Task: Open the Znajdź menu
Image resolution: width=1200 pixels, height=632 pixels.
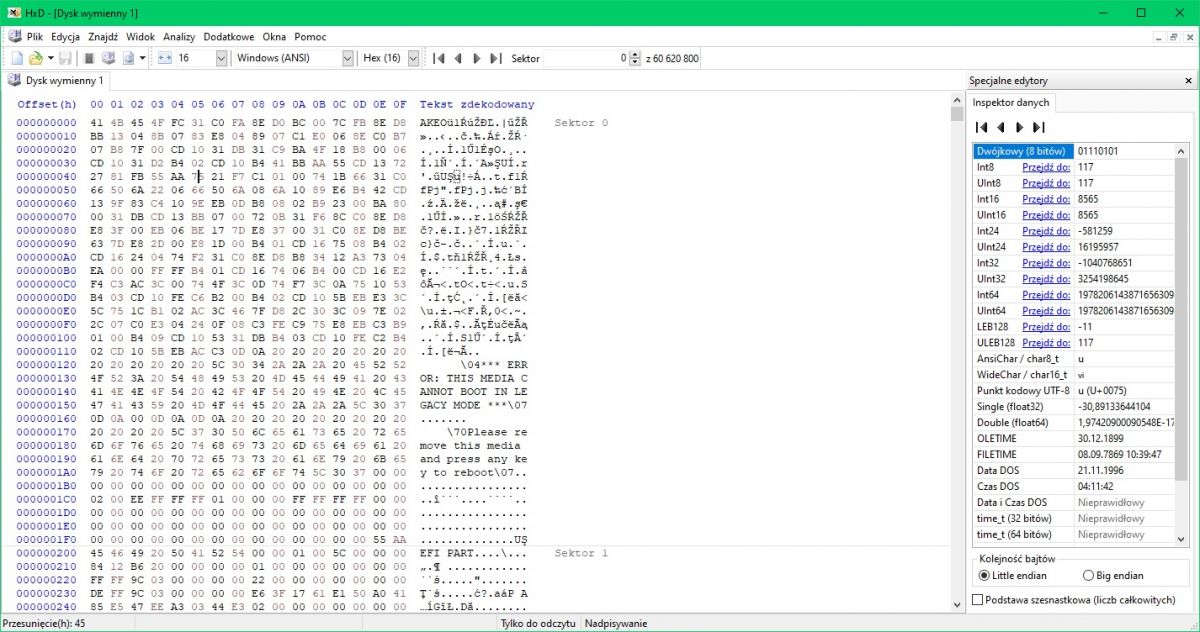Action: click(x=103, y=36)
